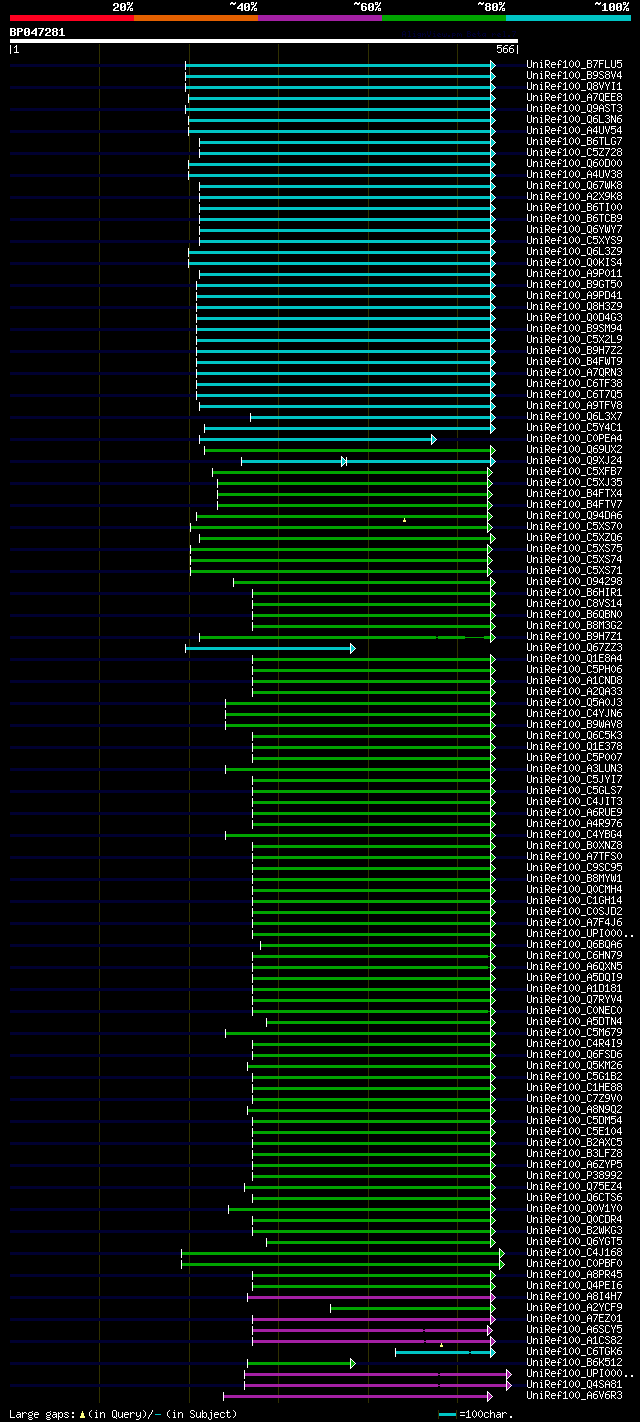Open hit UniRef100_A3LUN3
This screenshot has width=640, height=1422.
pyautogui.click(x=574, y=768)
